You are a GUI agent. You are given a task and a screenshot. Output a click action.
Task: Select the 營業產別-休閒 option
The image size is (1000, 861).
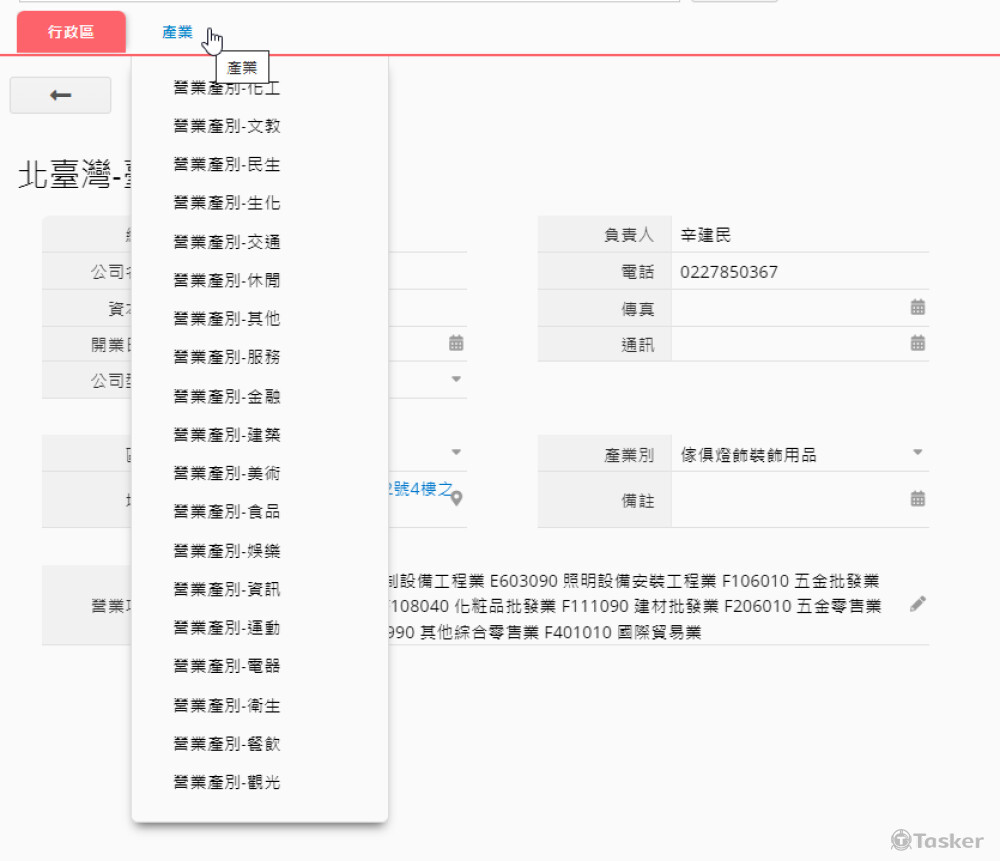(227, 280)
